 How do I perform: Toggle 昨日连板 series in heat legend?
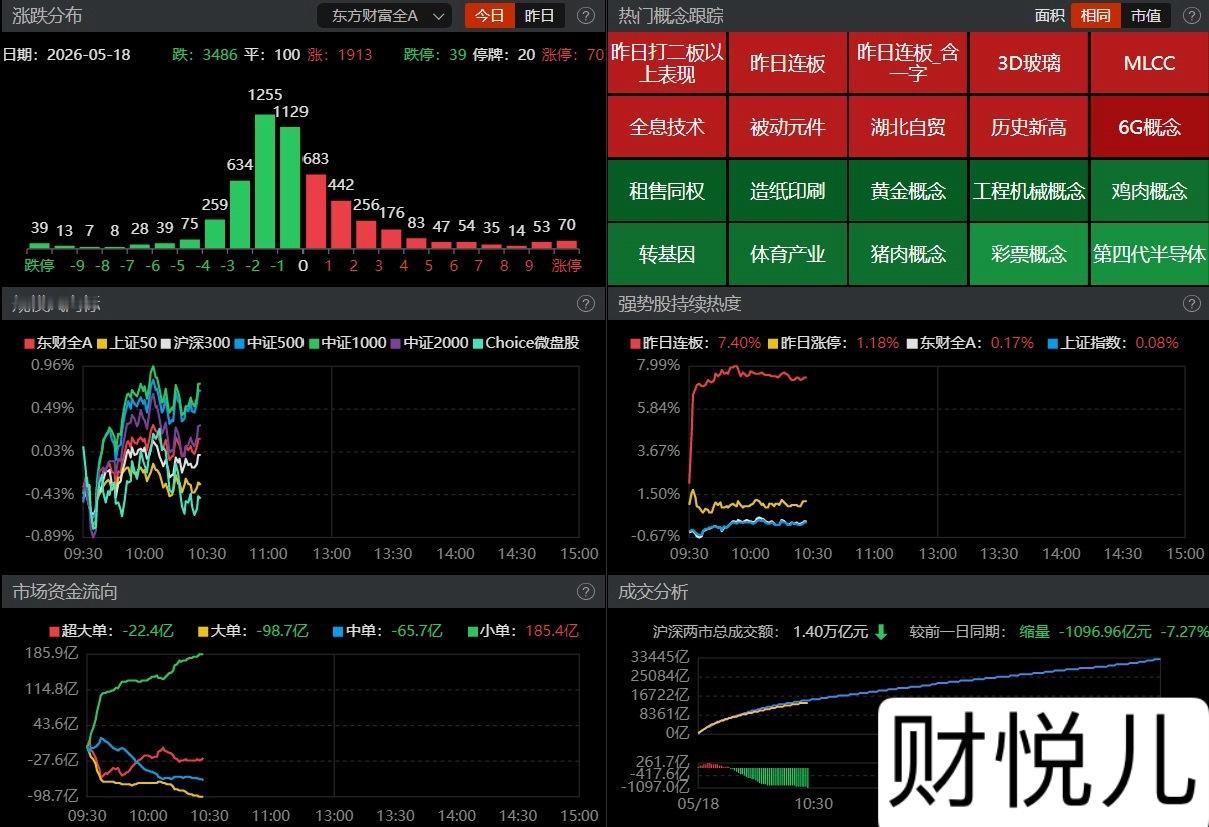696,343
